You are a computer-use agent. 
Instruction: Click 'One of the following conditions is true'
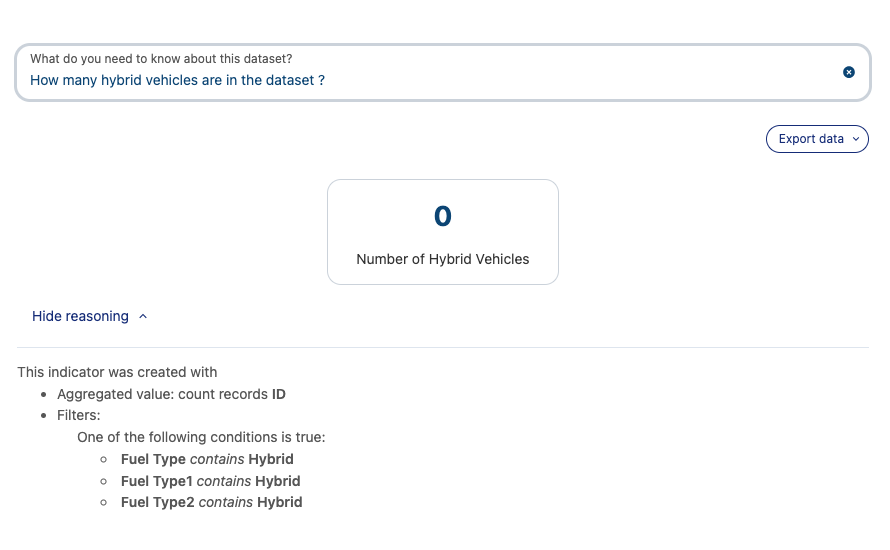pyautogui.click(x=201, y=437)
